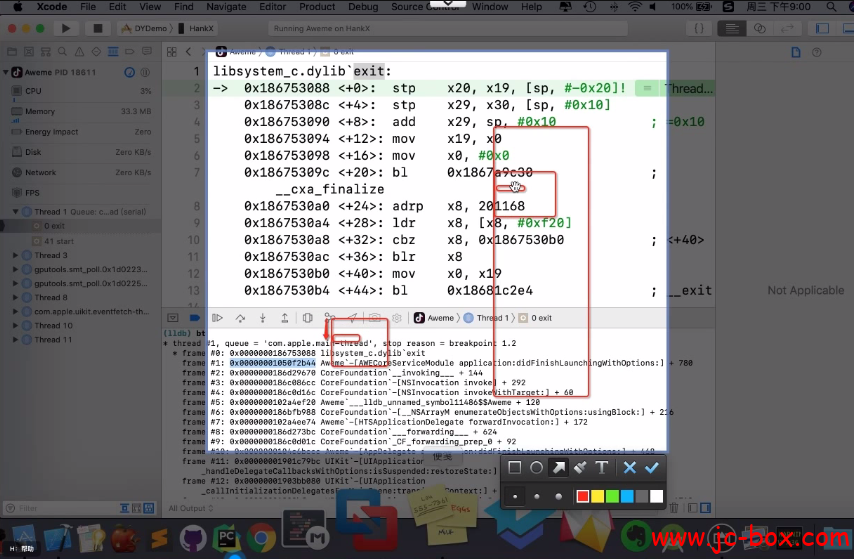Open the test navigator diamond icon
Viewport: 854px width, 559px height.
pyautogui.click(x=96, y=52)
